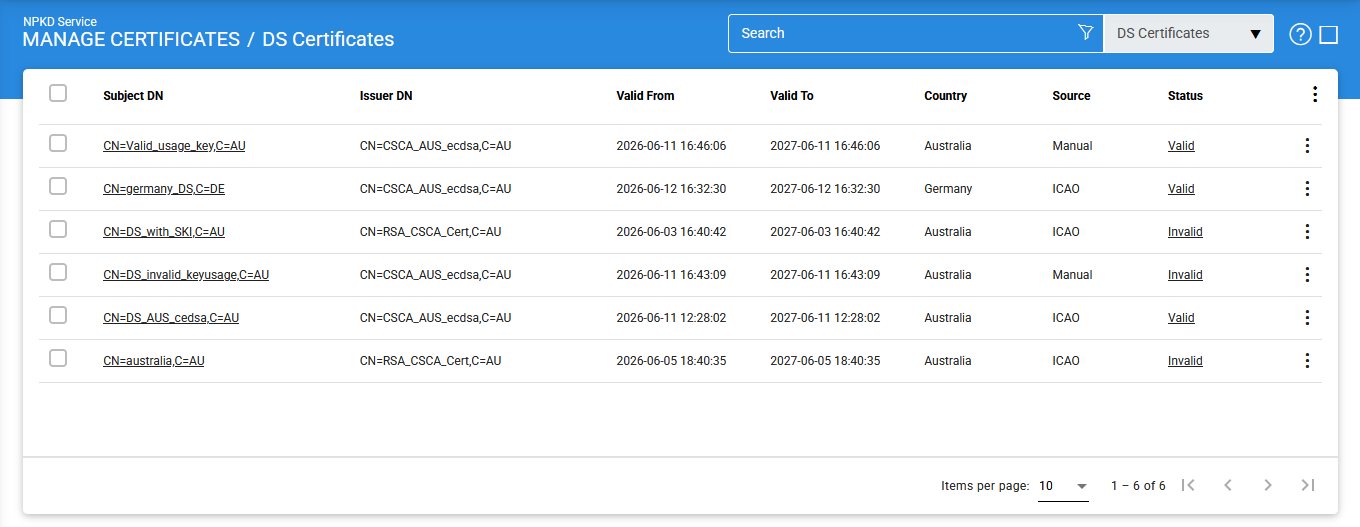This screenshot has height=527, width=1360.
Task: Open actions menu for CN=DS_AUS_cedsa row
Action: pos(1307,318)
